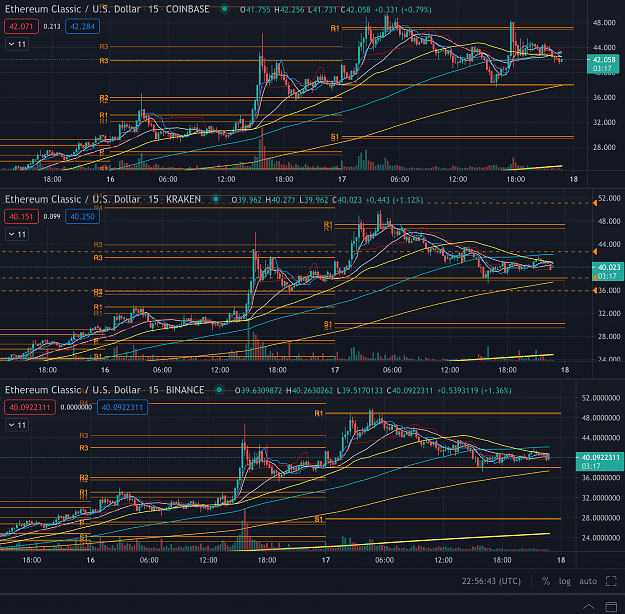Click COINBASE spread value 0.213

tap(52, 26)
